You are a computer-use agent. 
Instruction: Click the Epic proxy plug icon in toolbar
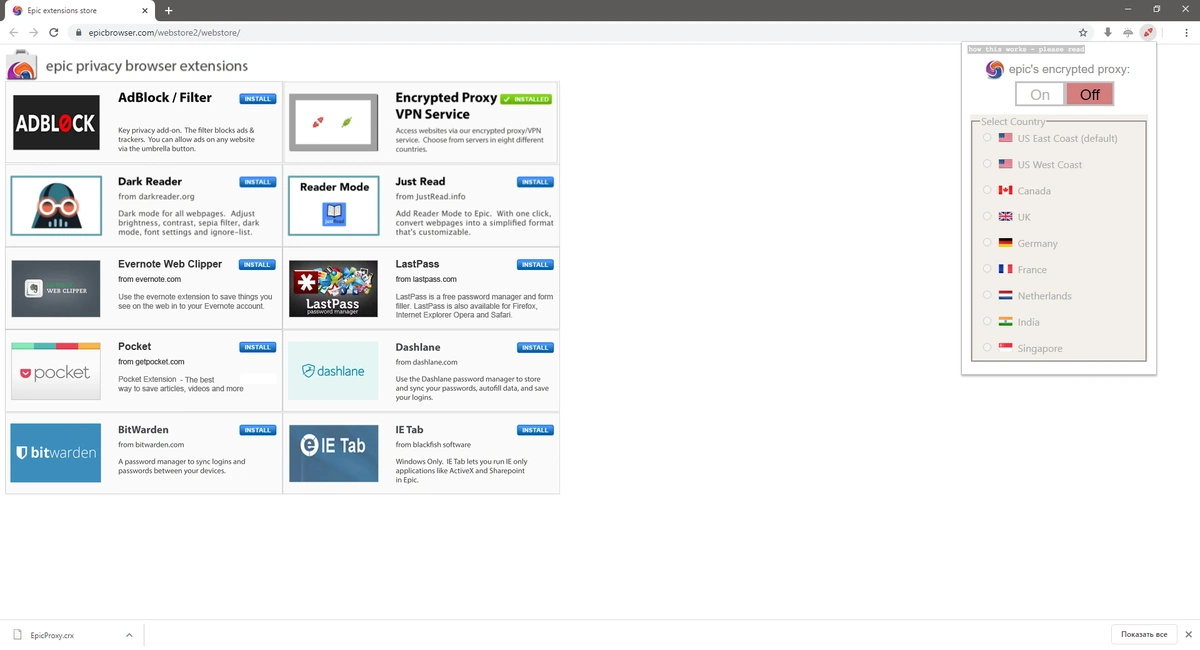tap(1148, 32)
